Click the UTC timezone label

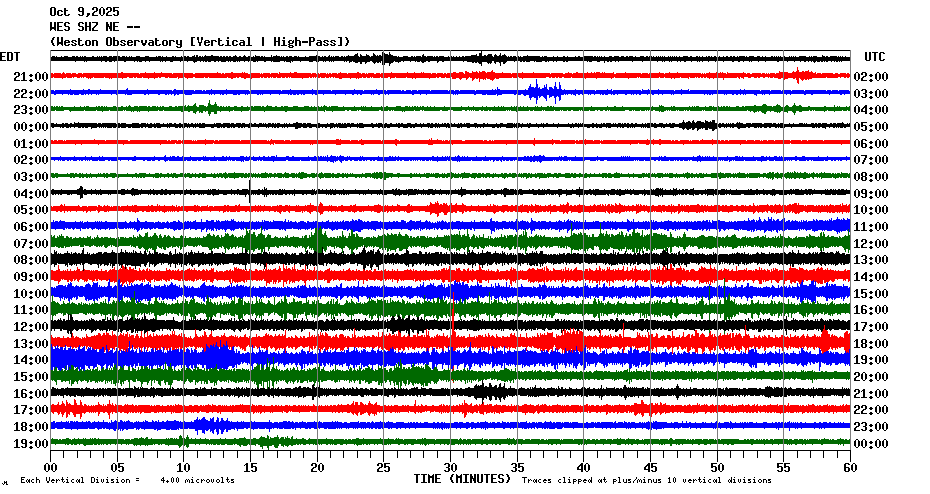(875, 57)
